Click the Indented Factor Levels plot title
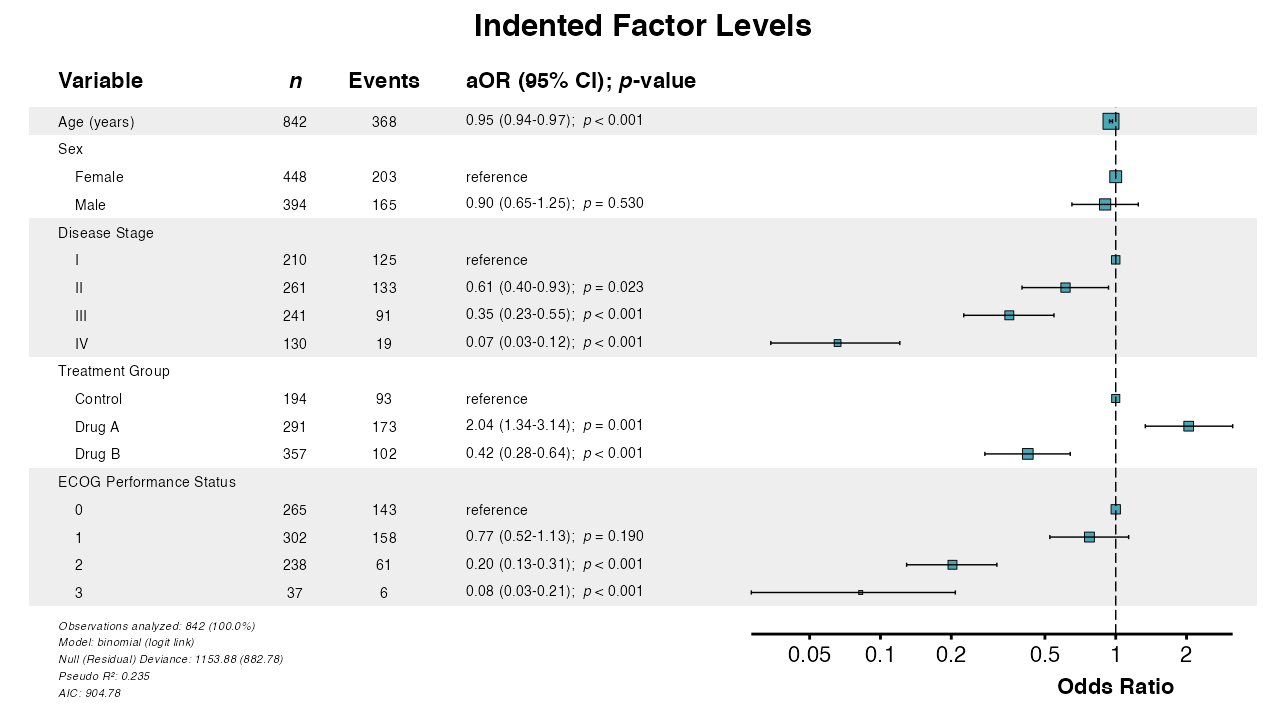Screen dimensions: 1286x720 (642, 26)
